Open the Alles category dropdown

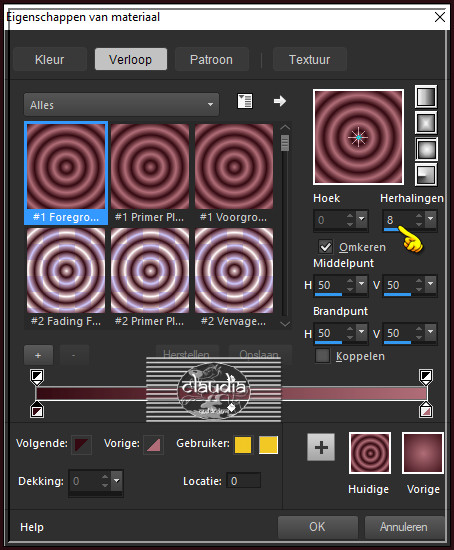(121, 105)
